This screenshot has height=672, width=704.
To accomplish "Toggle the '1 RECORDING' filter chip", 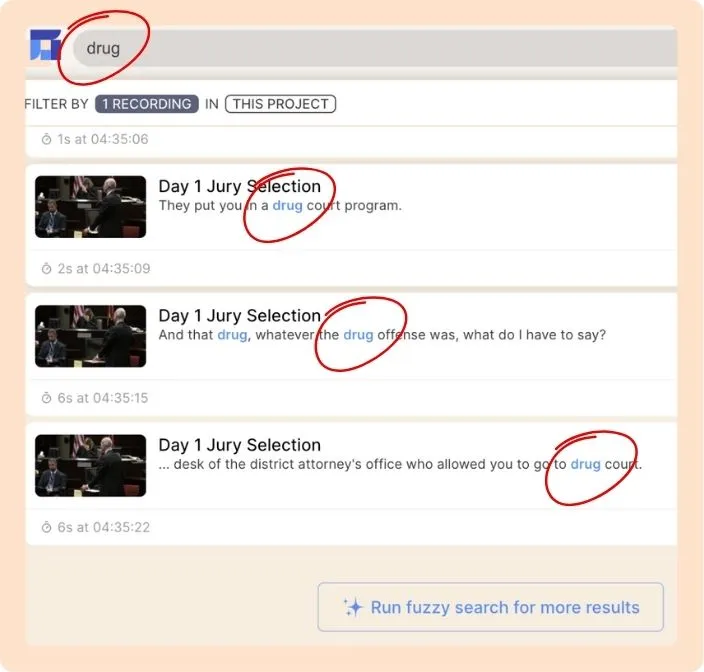I will click(147, 104).
